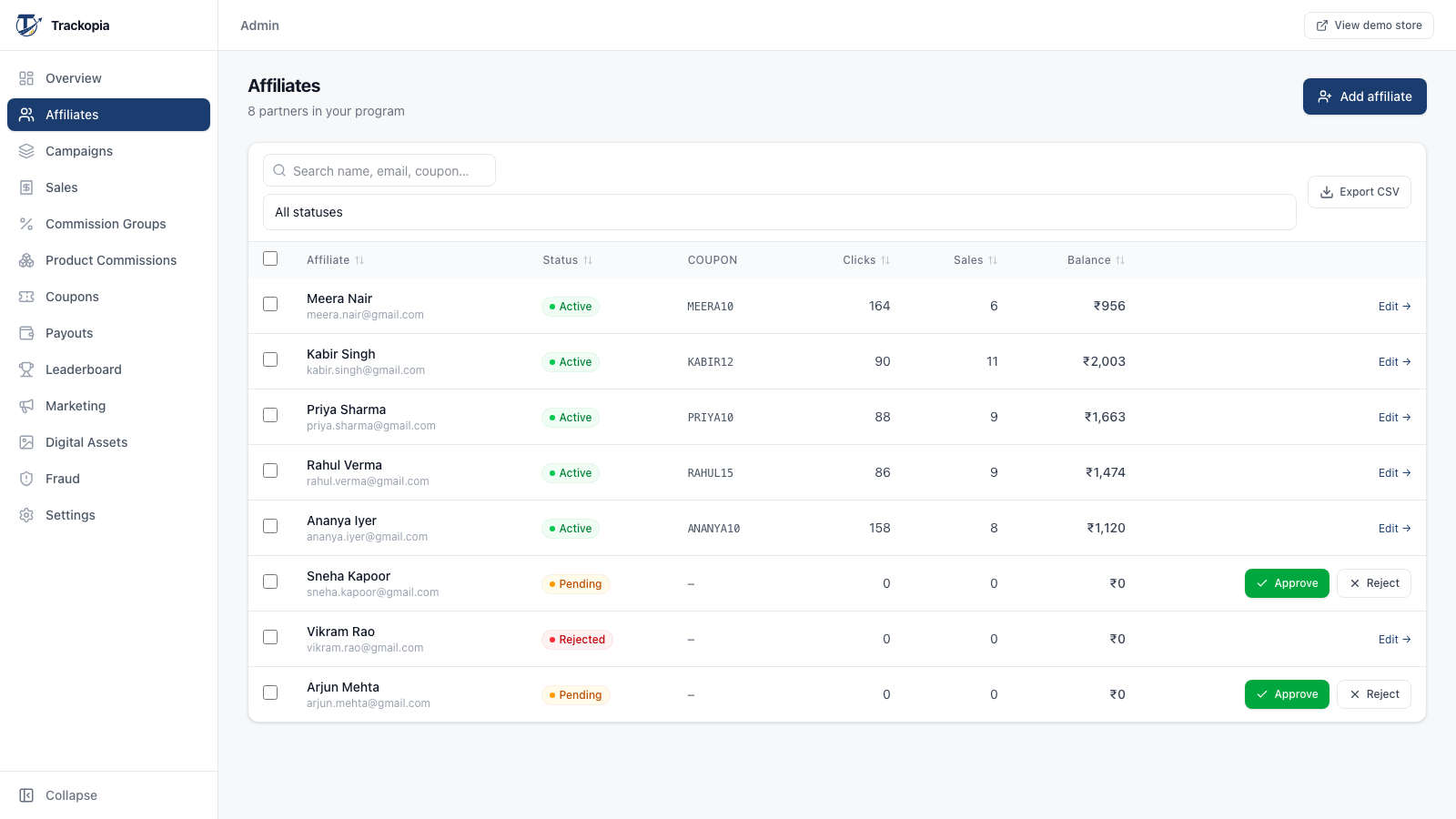The width and height of the screenshot is (1456, 819).
Task: Focus the search name, email, coupon field
Action: 379,170
